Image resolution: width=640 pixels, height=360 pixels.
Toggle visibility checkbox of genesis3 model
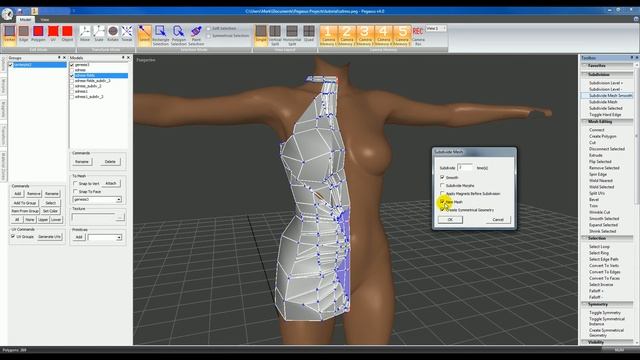[72, 65]
